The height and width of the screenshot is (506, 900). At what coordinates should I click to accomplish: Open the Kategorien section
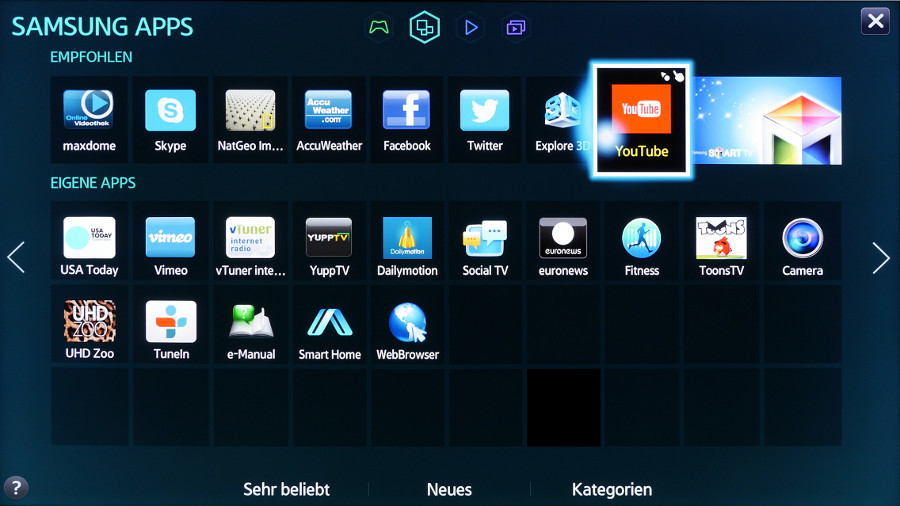[x=612, y=489]
